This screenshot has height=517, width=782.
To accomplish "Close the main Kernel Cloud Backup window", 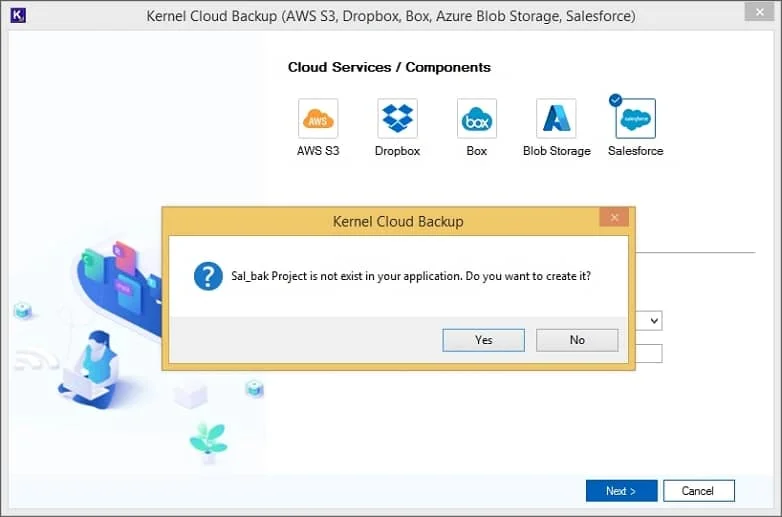I will tap(759, 11).
